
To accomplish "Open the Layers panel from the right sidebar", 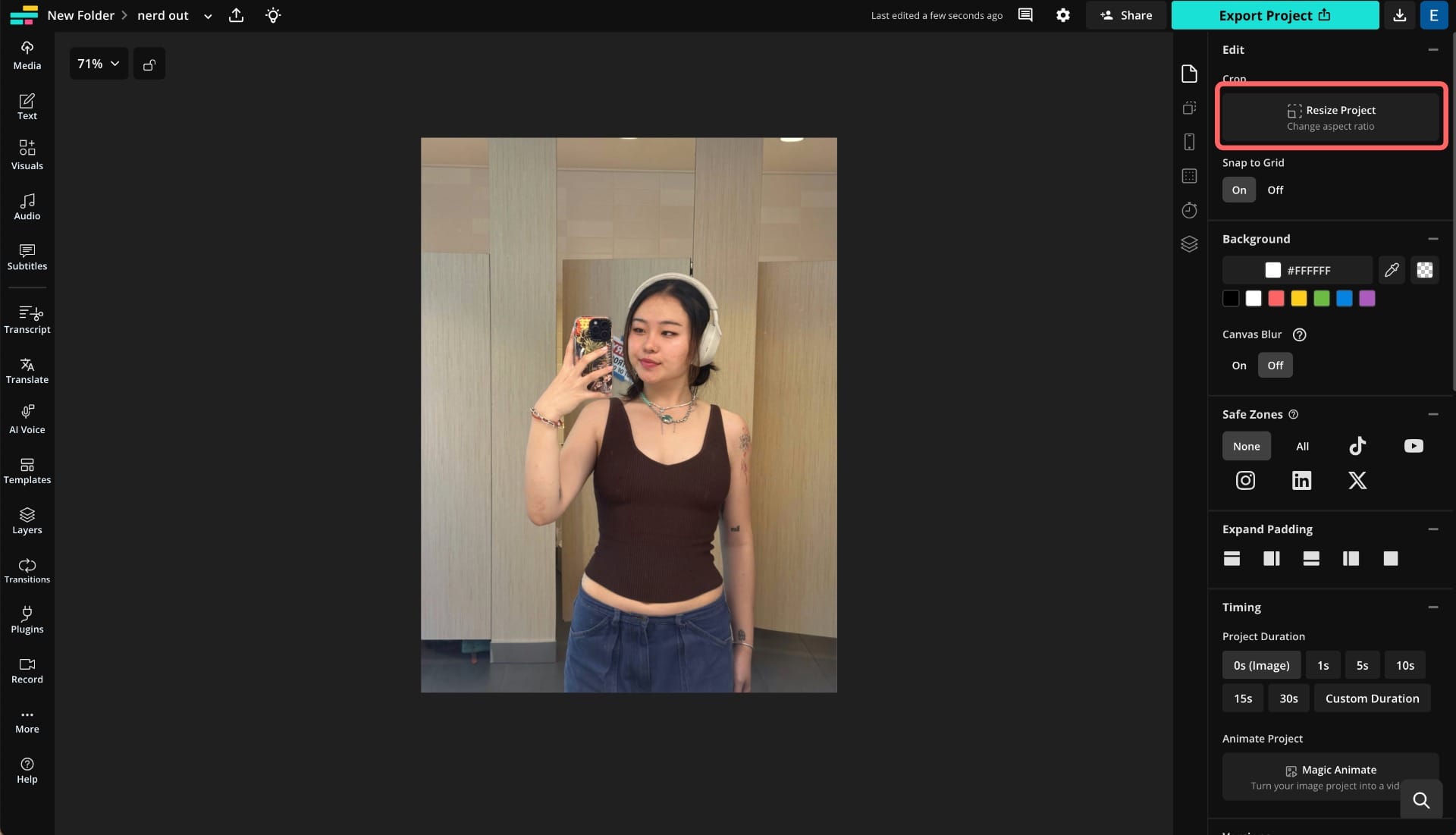I will pyautogui.click(x=1189, y=243).
